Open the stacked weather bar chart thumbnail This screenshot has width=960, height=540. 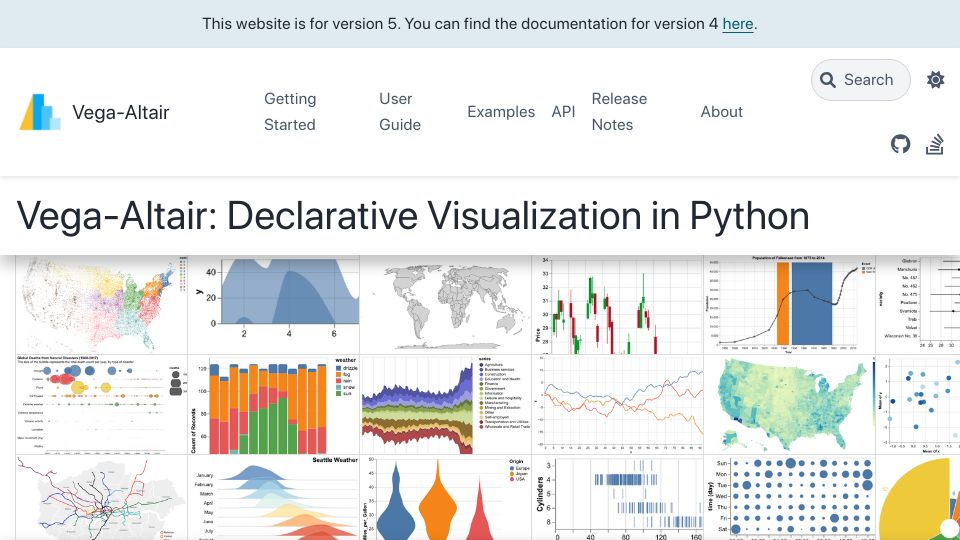tap(274, 404)
